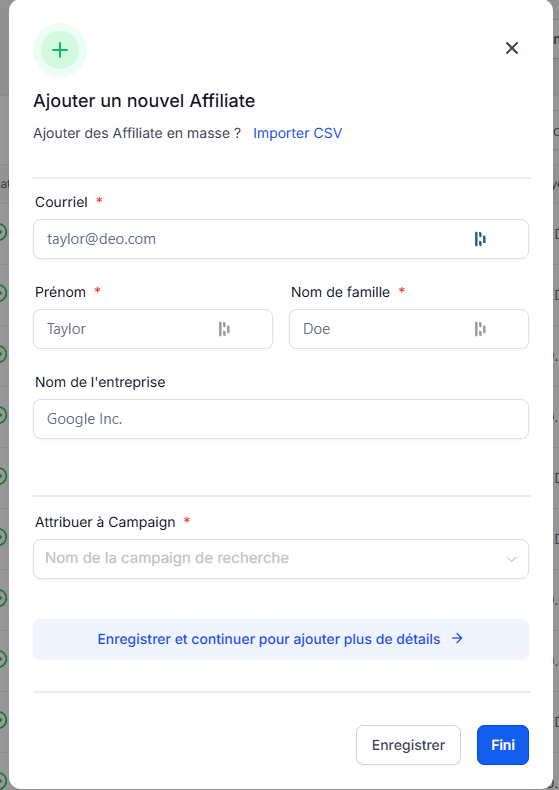Screen dimensions: 559x790
Task: Focus the Prénom input field
Action: (x=153, y=329)
